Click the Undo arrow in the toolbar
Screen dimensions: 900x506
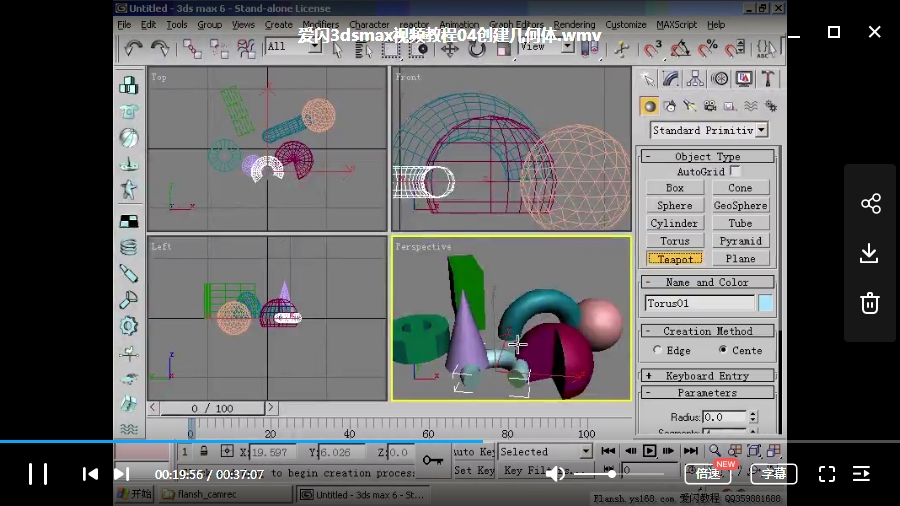point(133,49)
